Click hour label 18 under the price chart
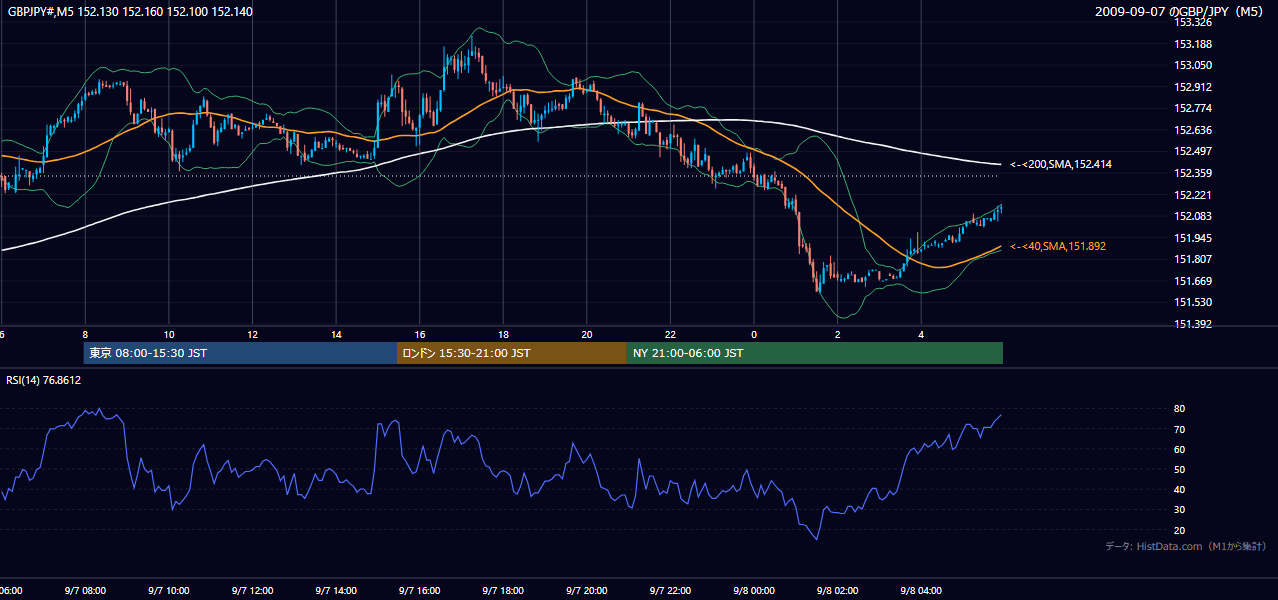The width and height of the screenshot is (1278, 600). tap(503, 334)
